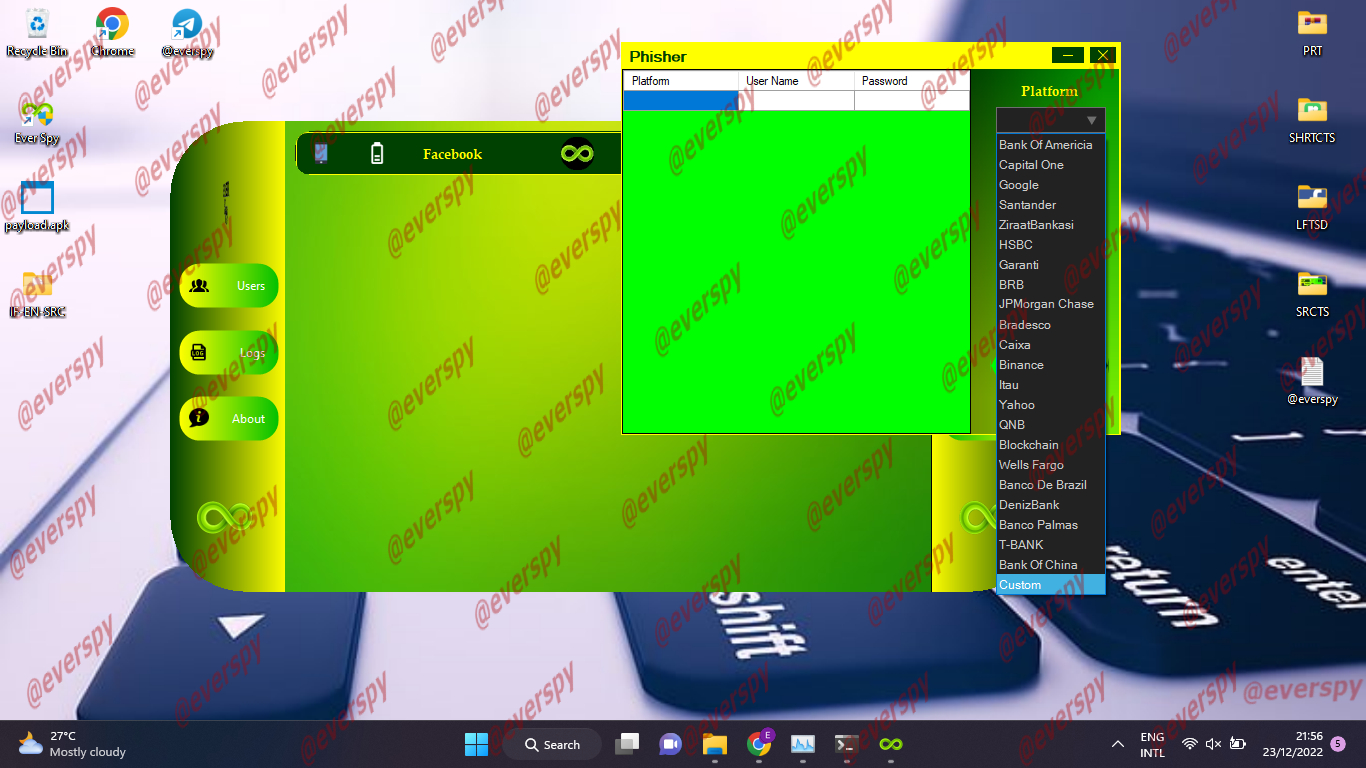Open the SRCTS folder on the desktop
The image size is (1366, 768).
pyautogui.click(x=1312, y=294)
